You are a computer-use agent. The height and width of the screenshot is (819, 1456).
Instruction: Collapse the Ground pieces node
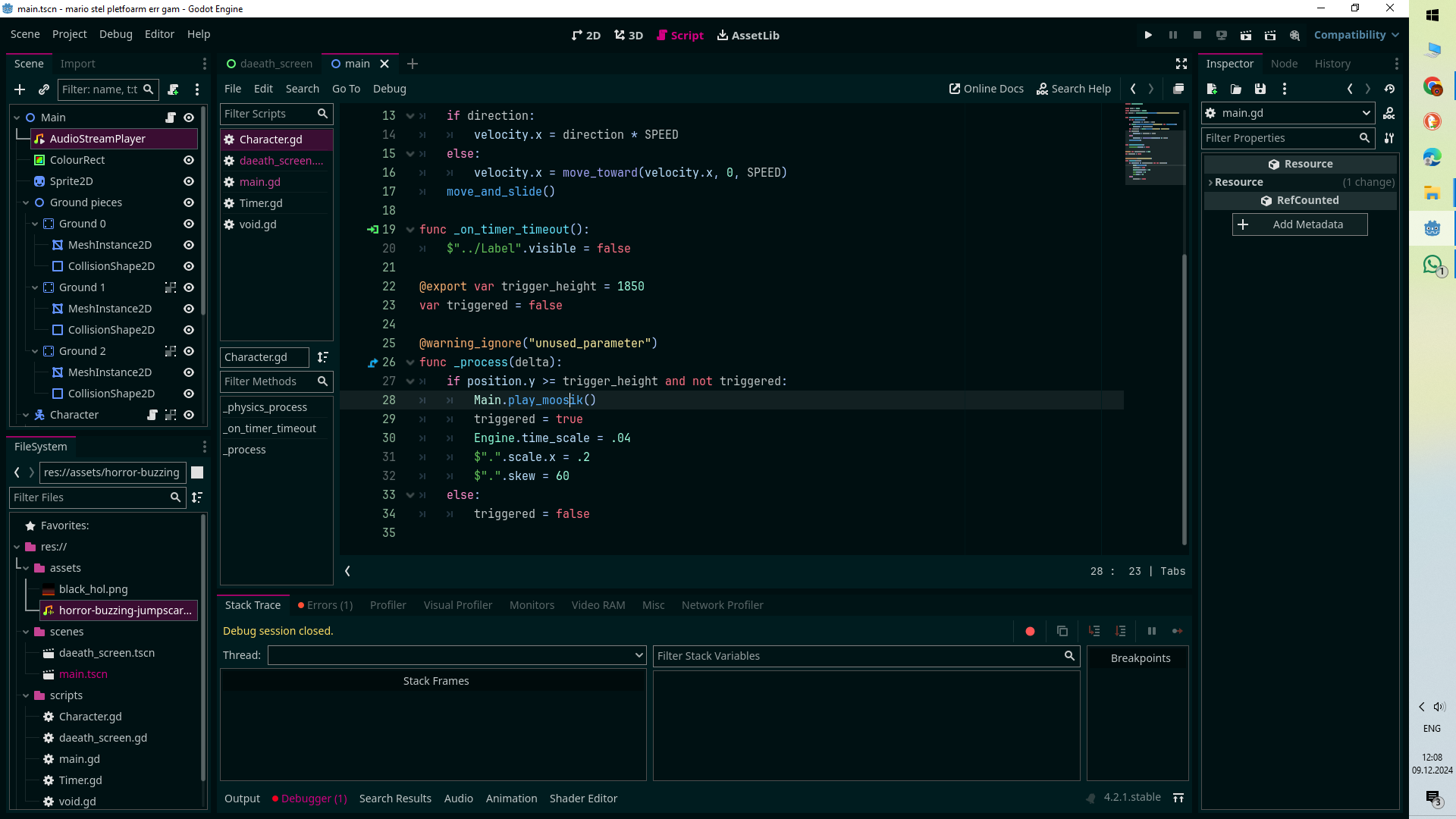pos(26,202)
